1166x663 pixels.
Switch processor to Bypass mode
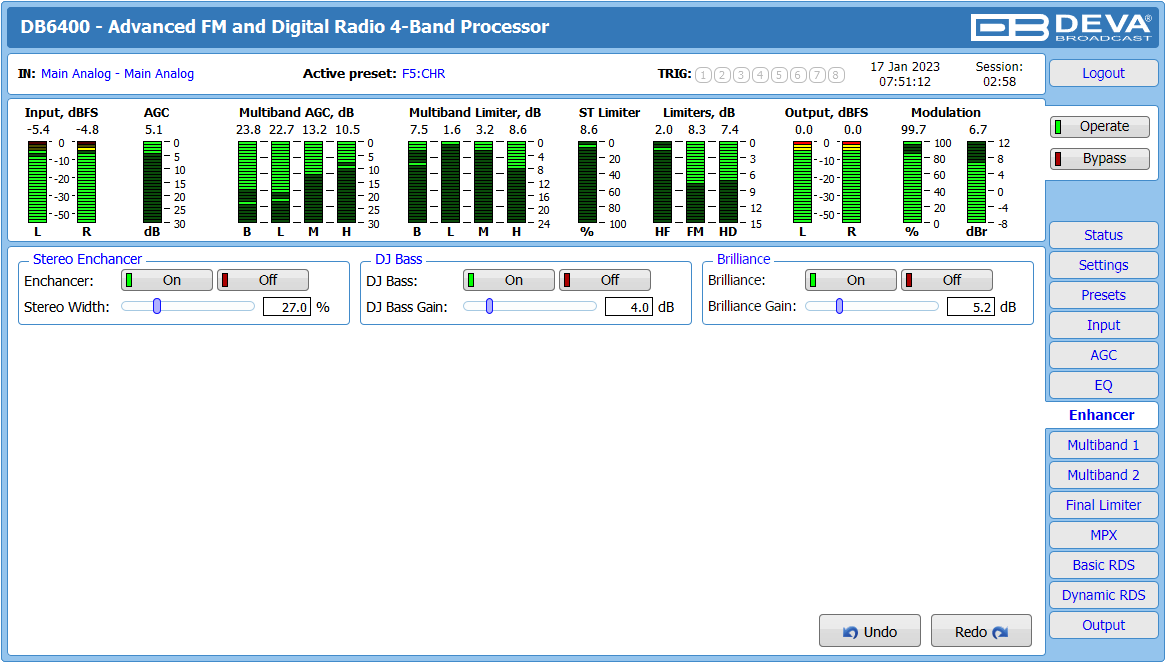click(x=1100, y=158)
